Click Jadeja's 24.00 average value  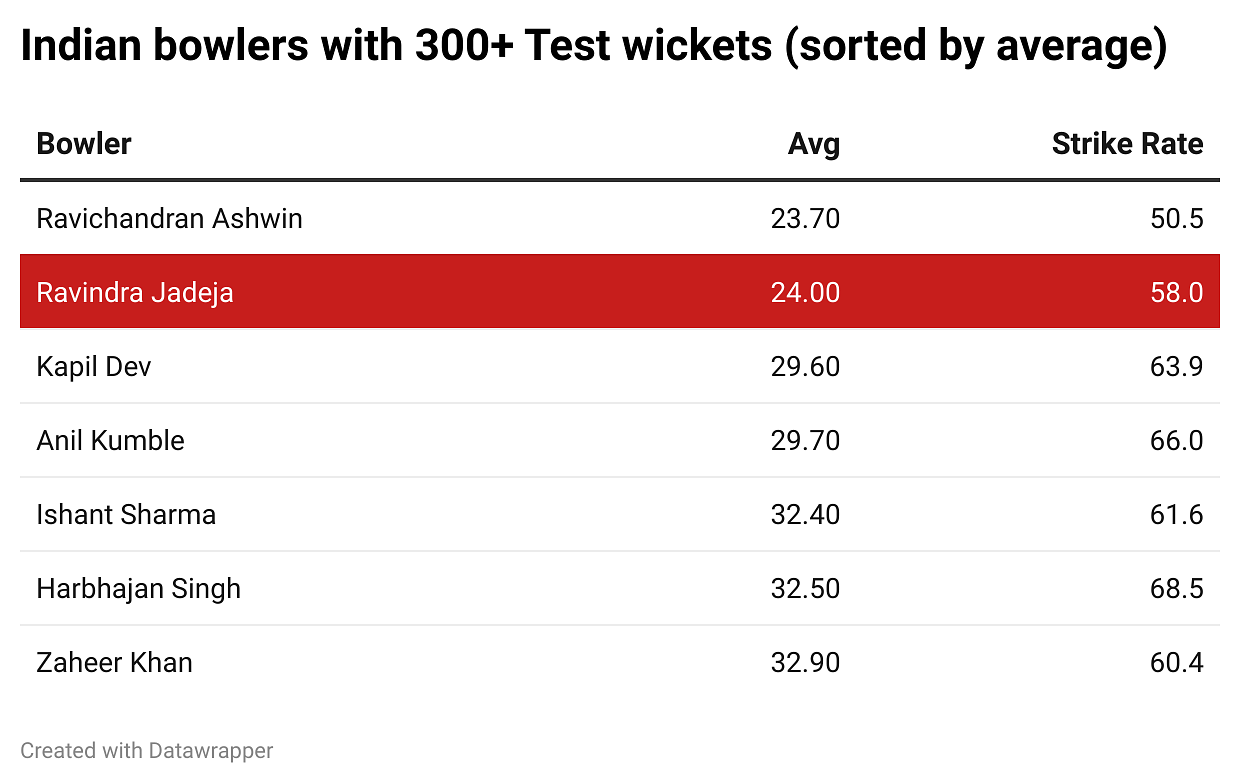[x=805, y=292]
